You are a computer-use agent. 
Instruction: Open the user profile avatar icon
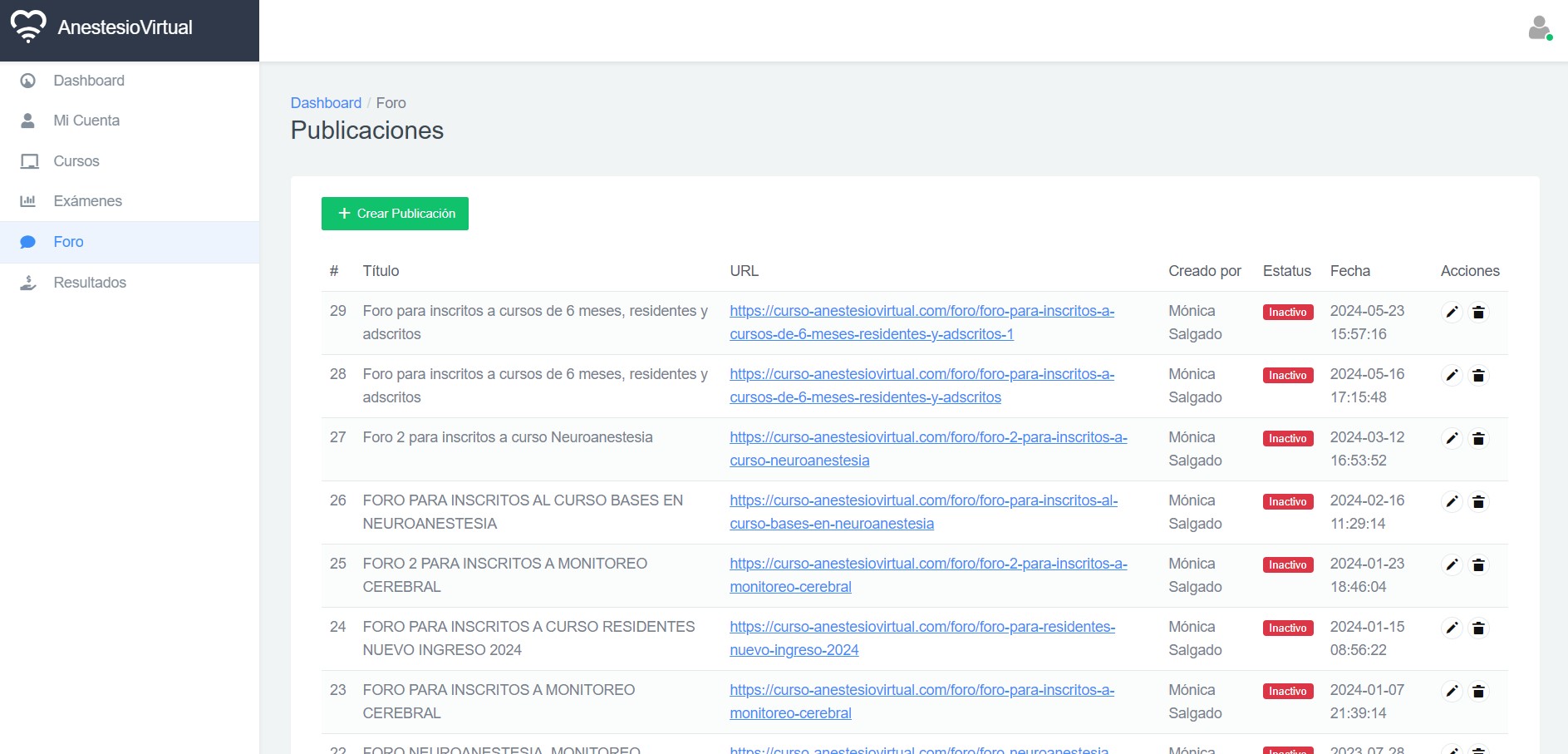1539,28
